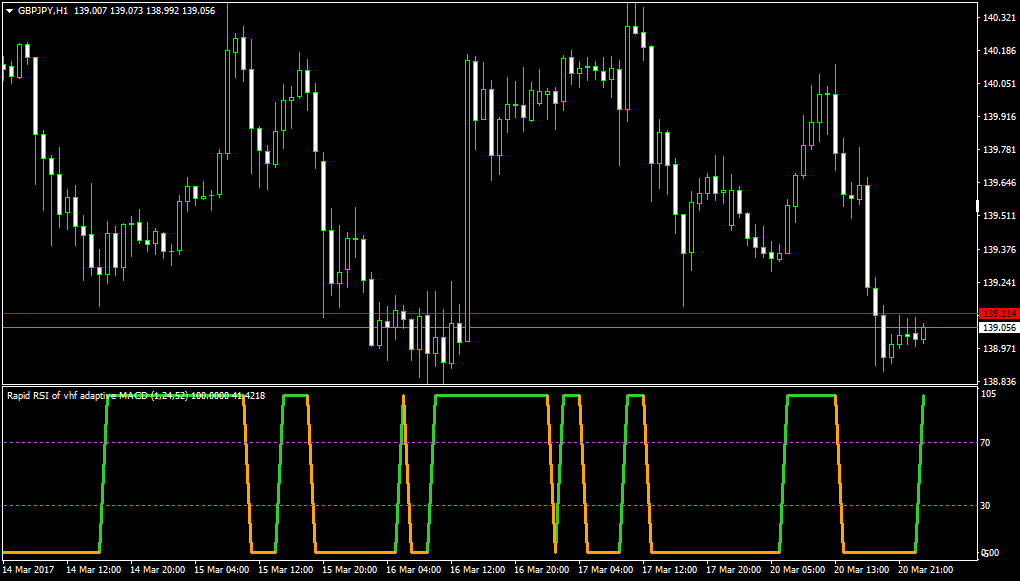Click the 138.836 price scale label
The width and height of the screenshot is (1020, 581).
pyautogui.click(x=999, y=382)
